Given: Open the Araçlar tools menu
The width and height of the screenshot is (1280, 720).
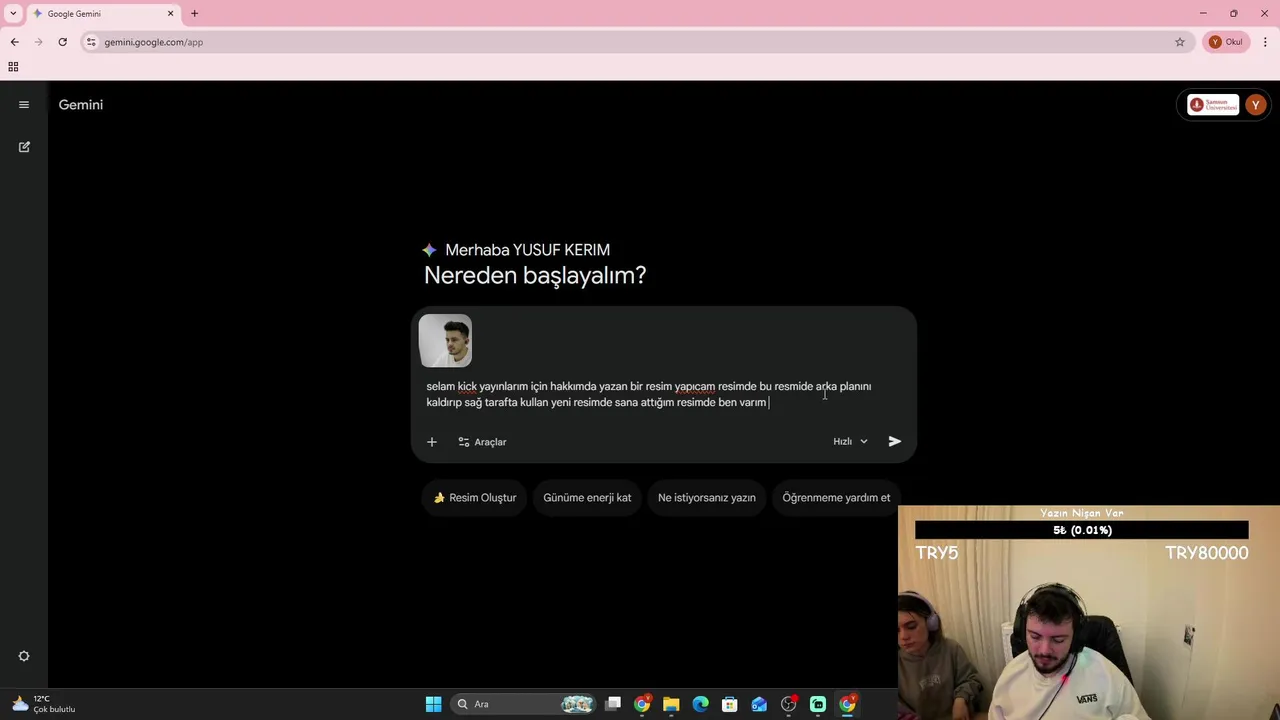Looking at the screenshot, I should [x=482, y=442].
